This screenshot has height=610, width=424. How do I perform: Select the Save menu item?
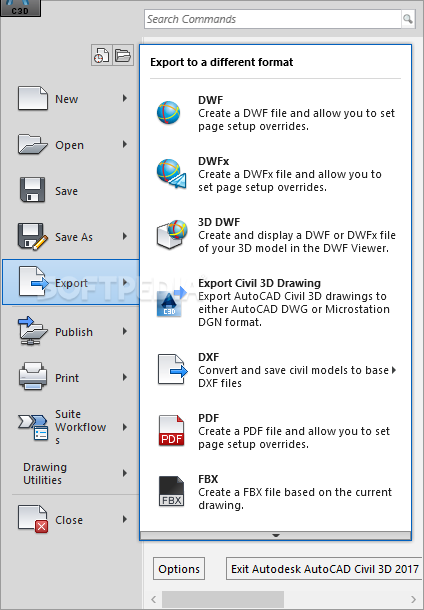[71, 191]
